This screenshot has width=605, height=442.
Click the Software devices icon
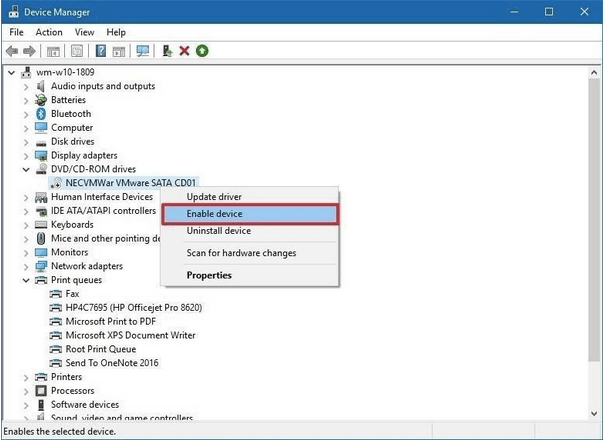41,405
